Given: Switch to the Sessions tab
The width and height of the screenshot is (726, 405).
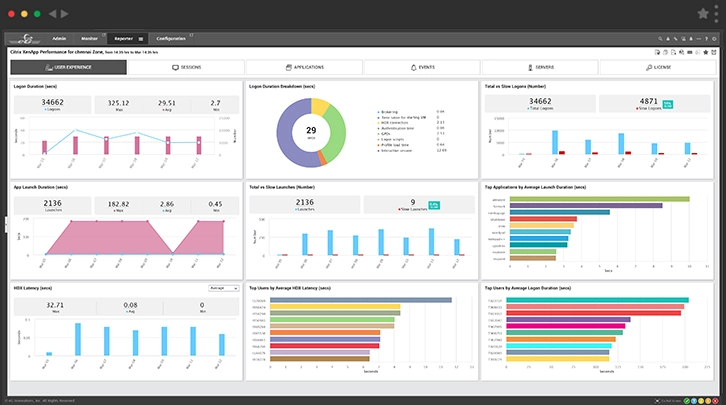Looking at the screenshot, I should point(186,67).
